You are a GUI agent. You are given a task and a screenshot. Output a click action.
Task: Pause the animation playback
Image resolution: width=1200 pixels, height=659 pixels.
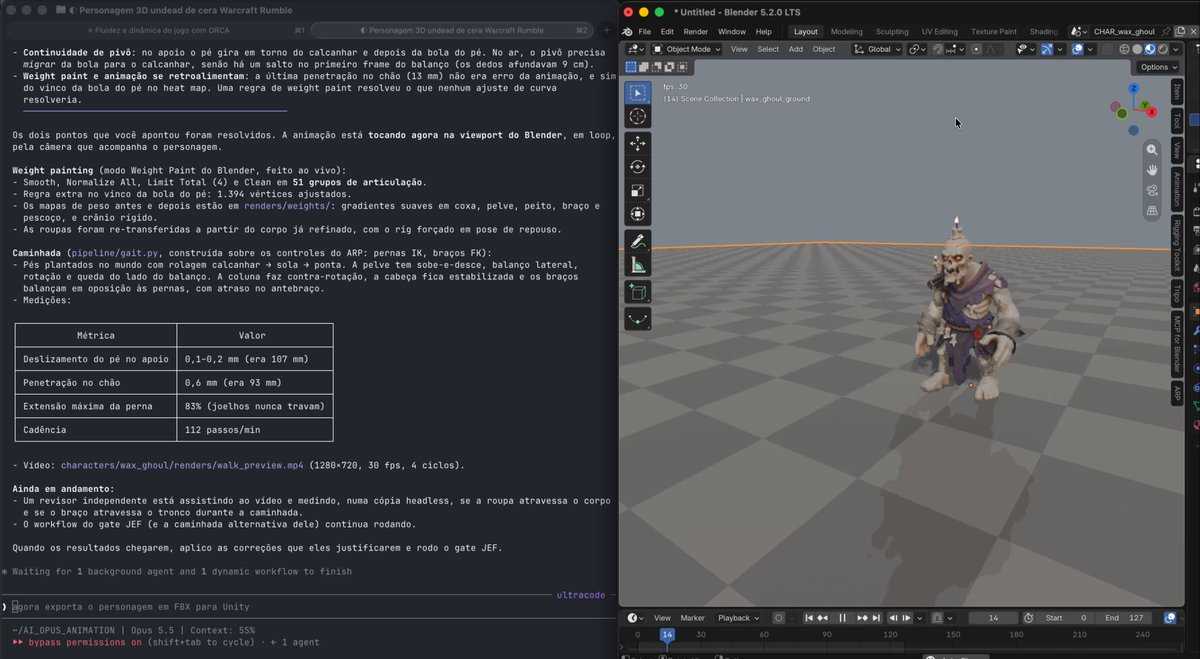coord(842,618)
